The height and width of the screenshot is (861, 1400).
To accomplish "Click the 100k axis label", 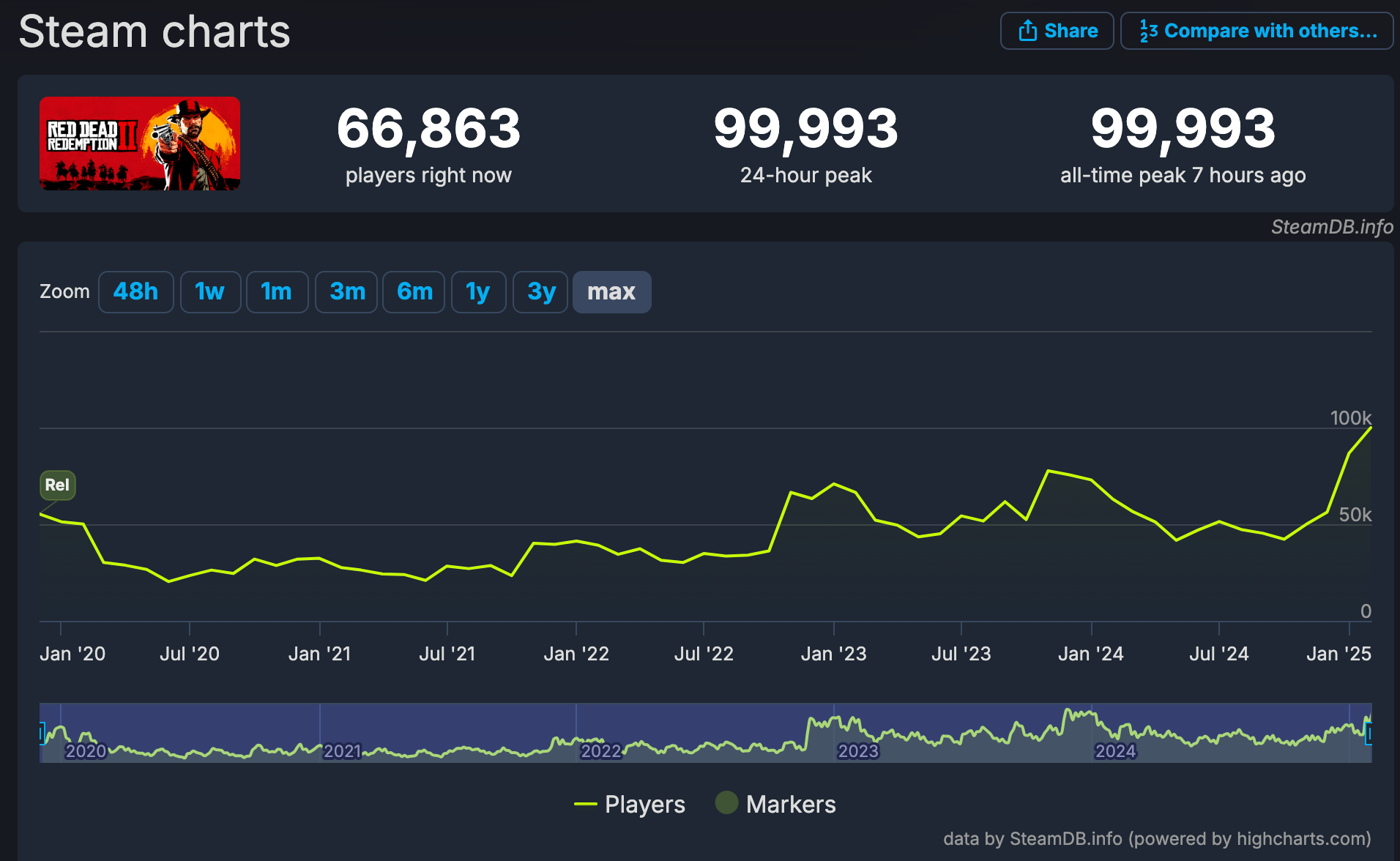I will tap(1350, 418).
